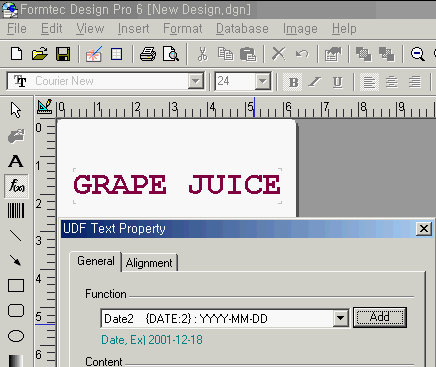Select the GRAPE JUICE text object
The height and width of the screenshot is (367, 436).
(177, 185)
